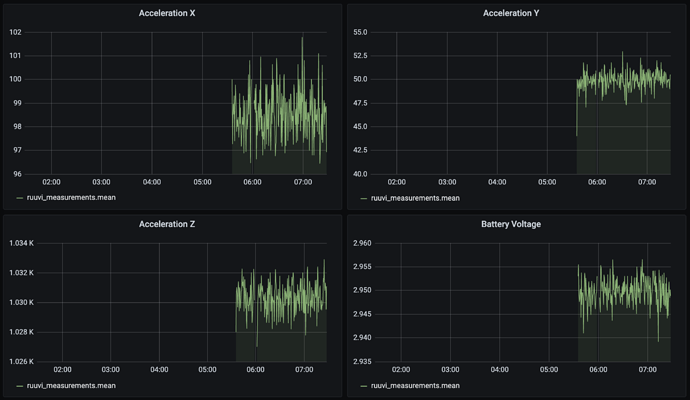Click the highest spike in Acceleration X graph
Viewport: 690px width, 400px height.
(x=302, y=39)
